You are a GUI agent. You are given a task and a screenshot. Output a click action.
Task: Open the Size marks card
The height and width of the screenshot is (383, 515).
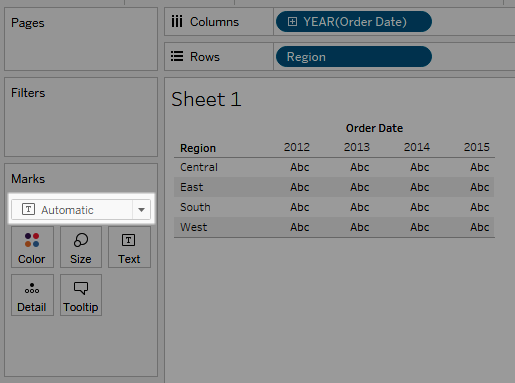pos(81,247)
